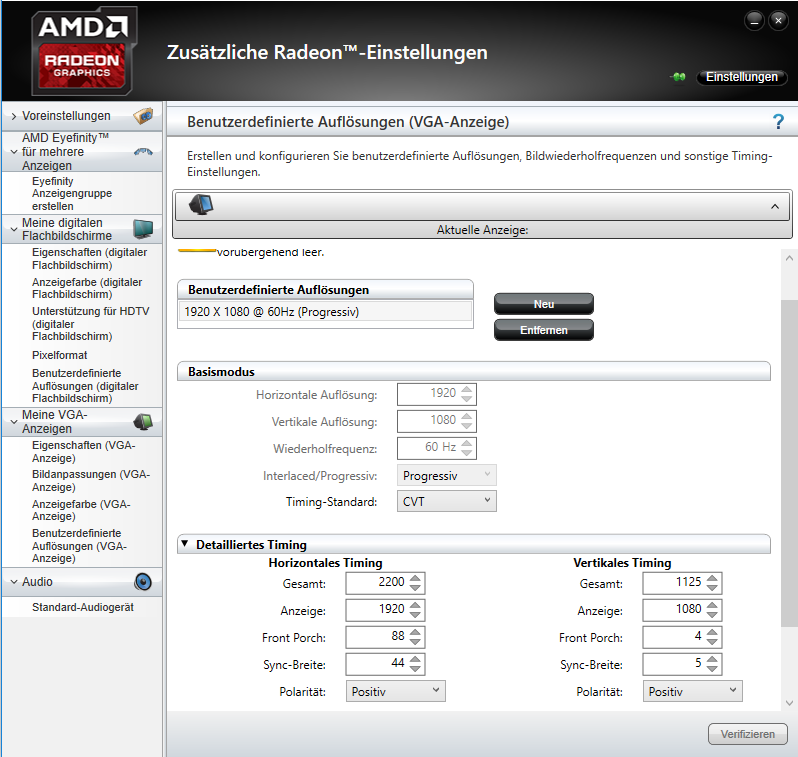Click scrollbar up arrow in content panel

789,258
